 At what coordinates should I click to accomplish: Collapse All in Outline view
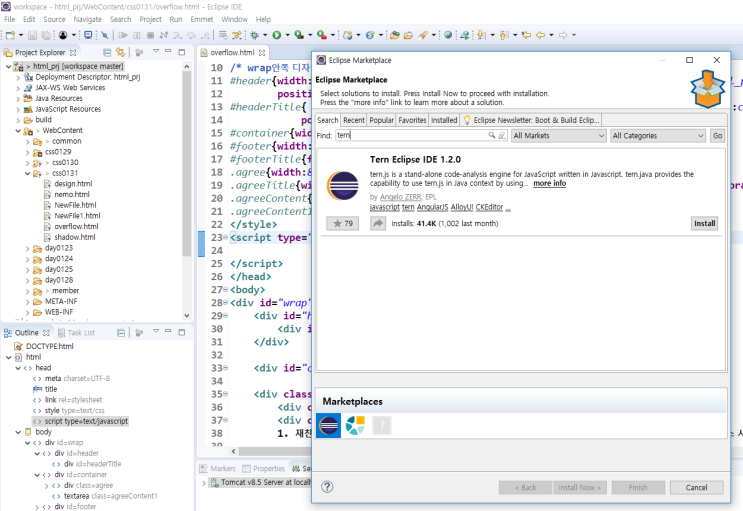(x=121, y=333)
